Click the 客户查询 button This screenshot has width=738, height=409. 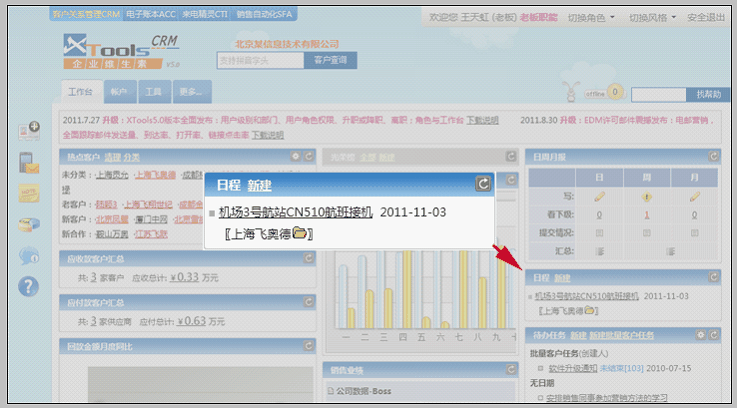[331, 60]
